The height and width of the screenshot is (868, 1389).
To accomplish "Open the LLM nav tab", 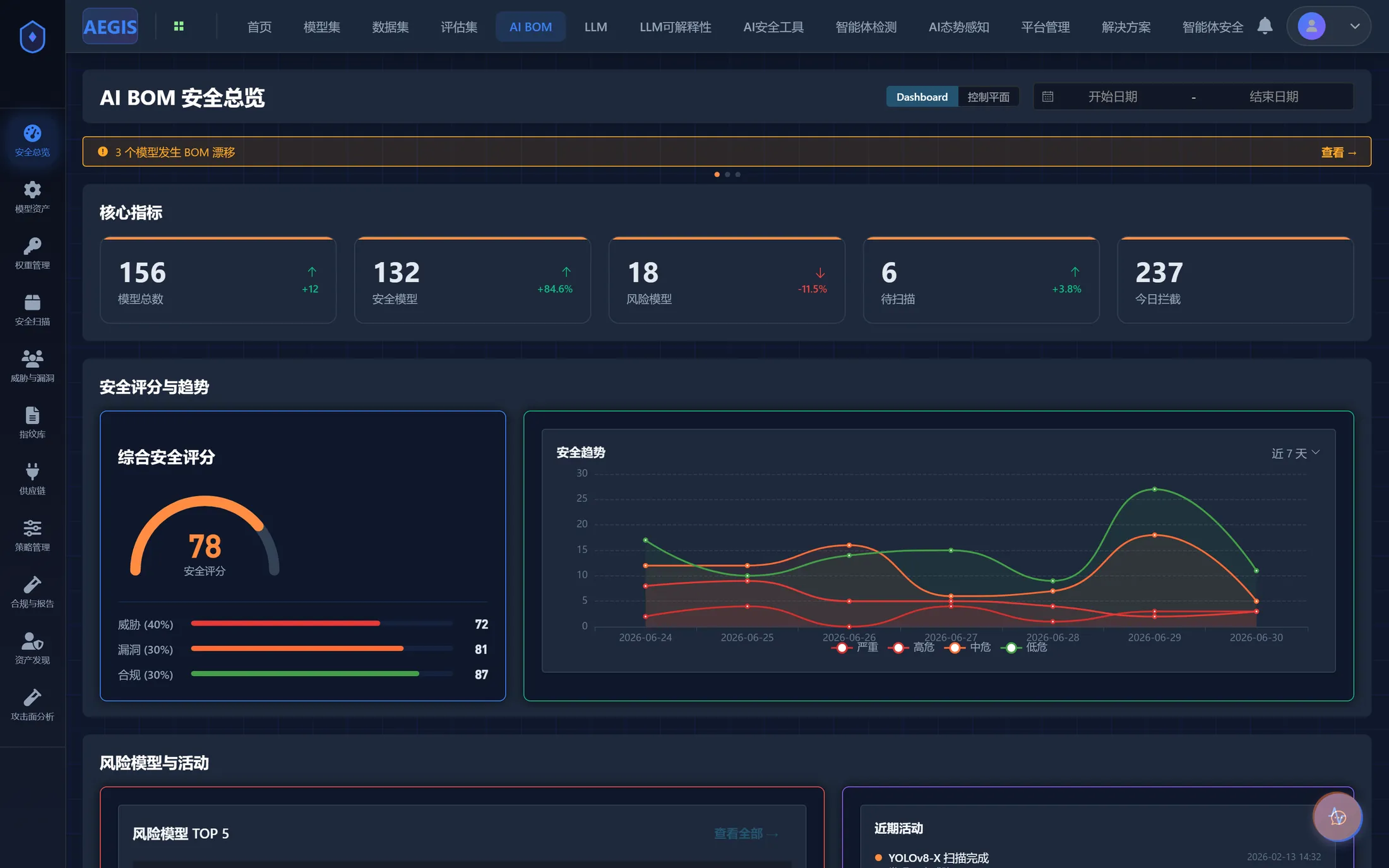I will click(595, 27).
